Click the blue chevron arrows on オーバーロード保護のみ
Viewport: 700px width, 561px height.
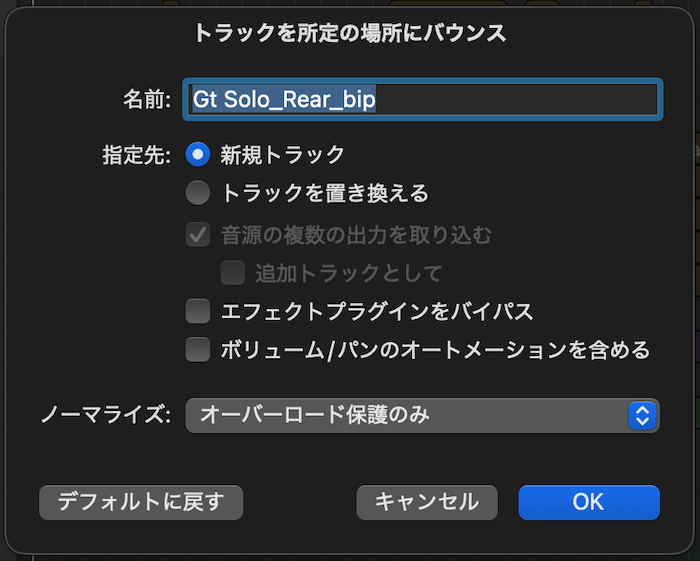click(x=642, y=415)
